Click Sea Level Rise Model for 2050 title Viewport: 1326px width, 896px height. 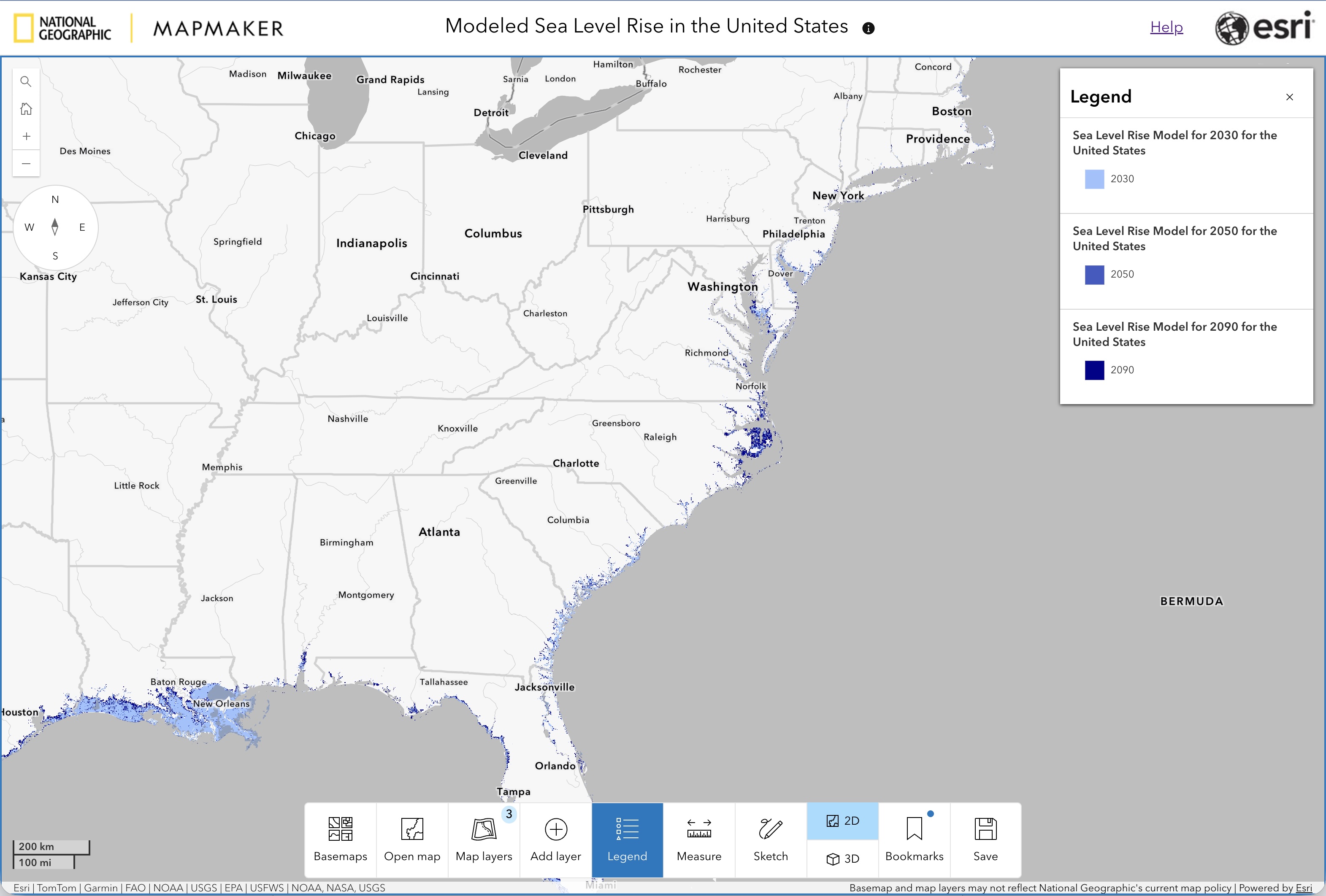click(x=1175, y=238)
